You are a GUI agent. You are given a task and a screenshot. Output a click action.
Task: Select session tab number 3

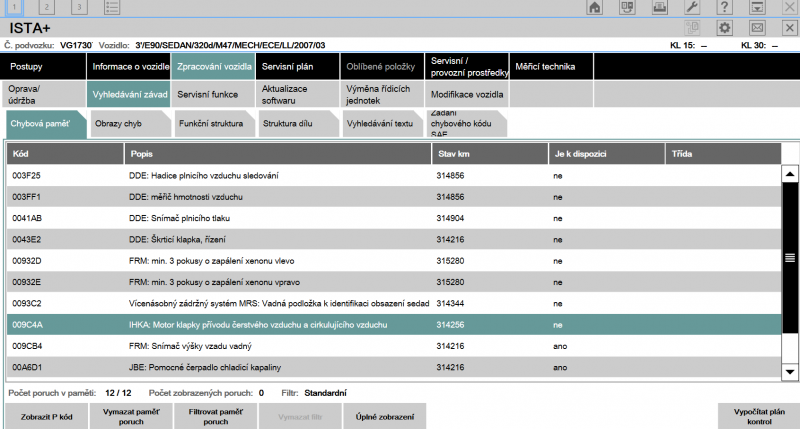tap(79, 7)
